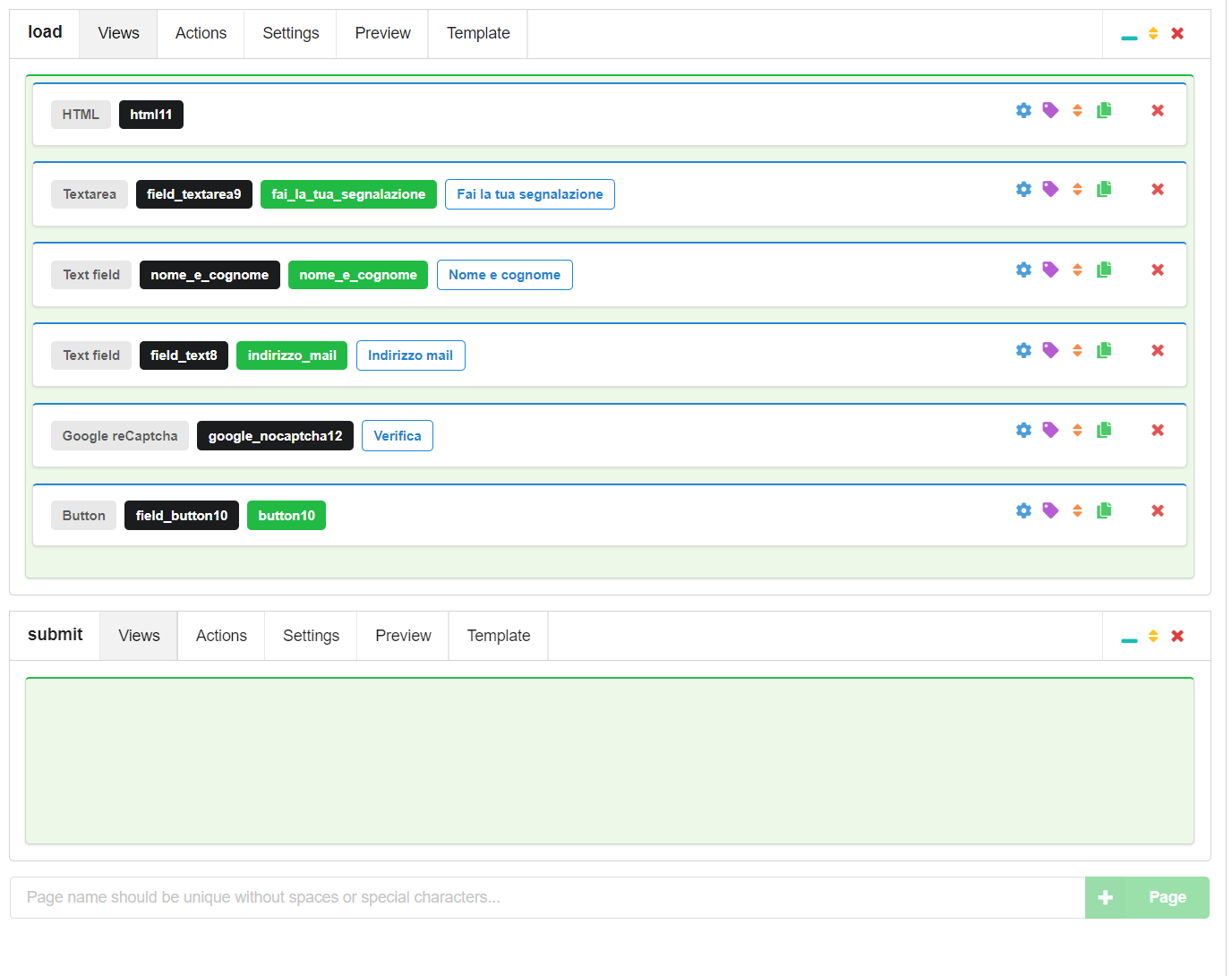Copy the indirizzo_mail Text field row

tap(1104, 350)
